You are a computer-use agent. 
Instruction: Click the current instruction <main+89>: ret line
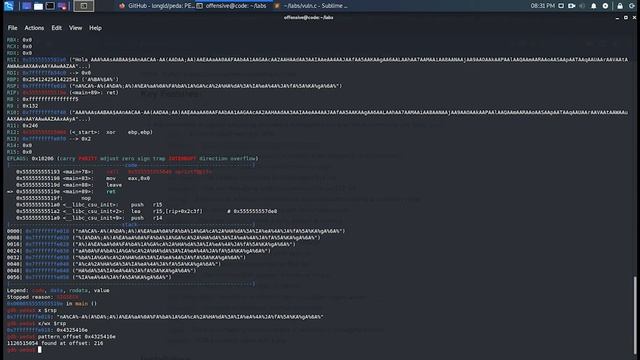(61, 191)
